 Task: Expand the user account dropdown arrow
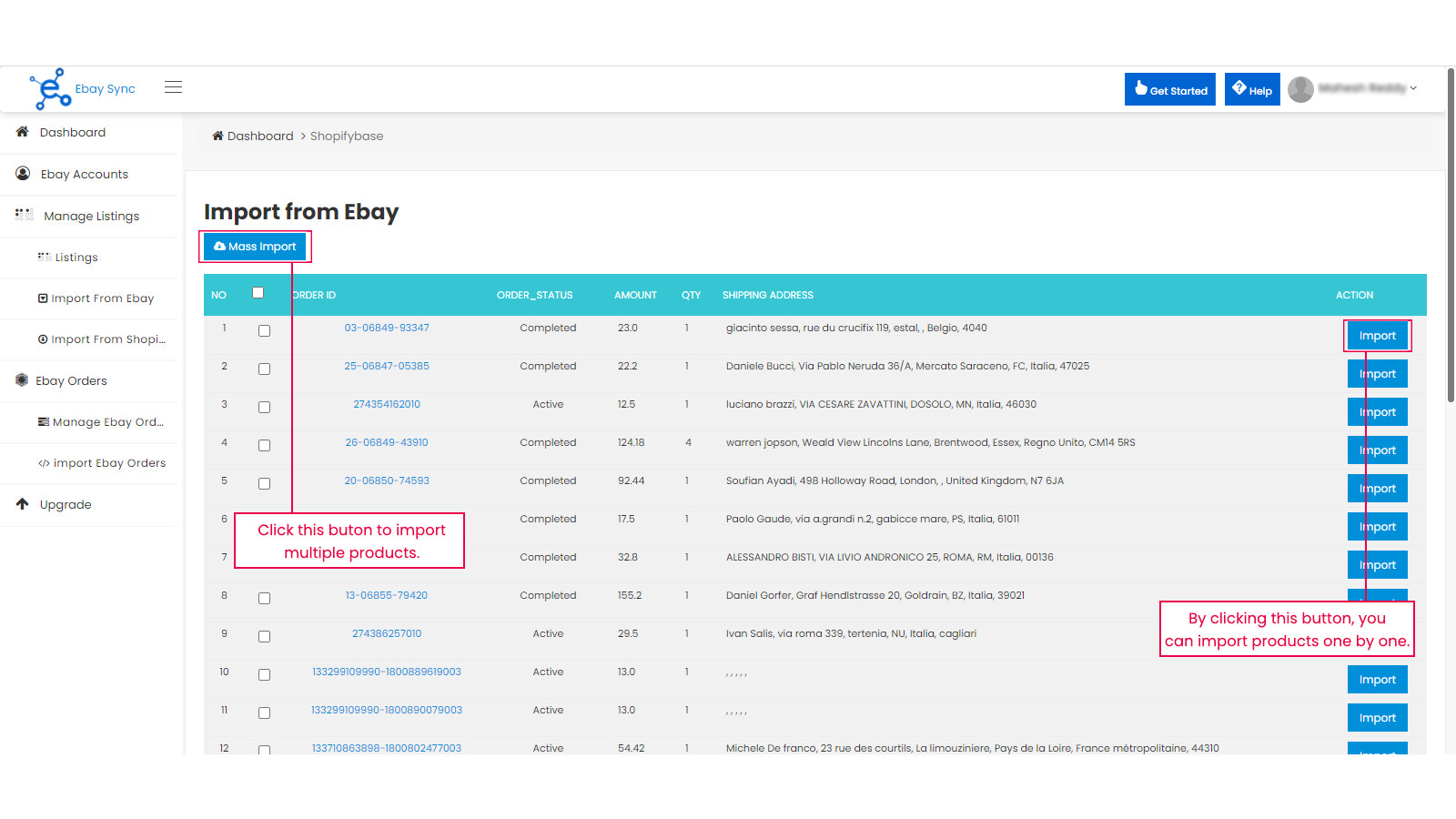click(1413, 88)
